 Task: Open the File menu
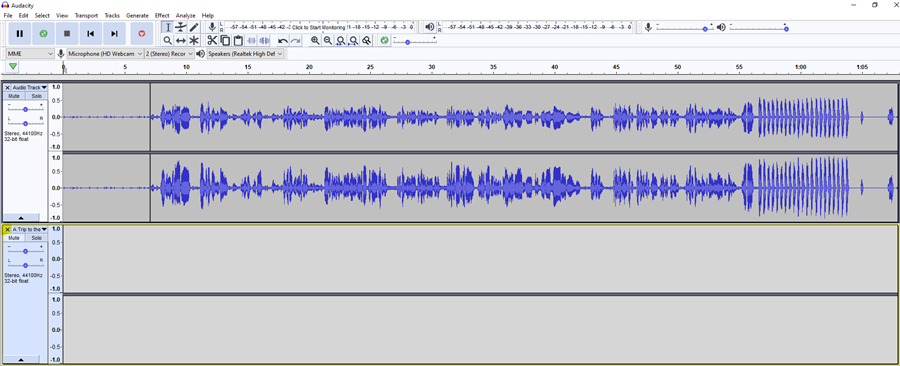7,15
